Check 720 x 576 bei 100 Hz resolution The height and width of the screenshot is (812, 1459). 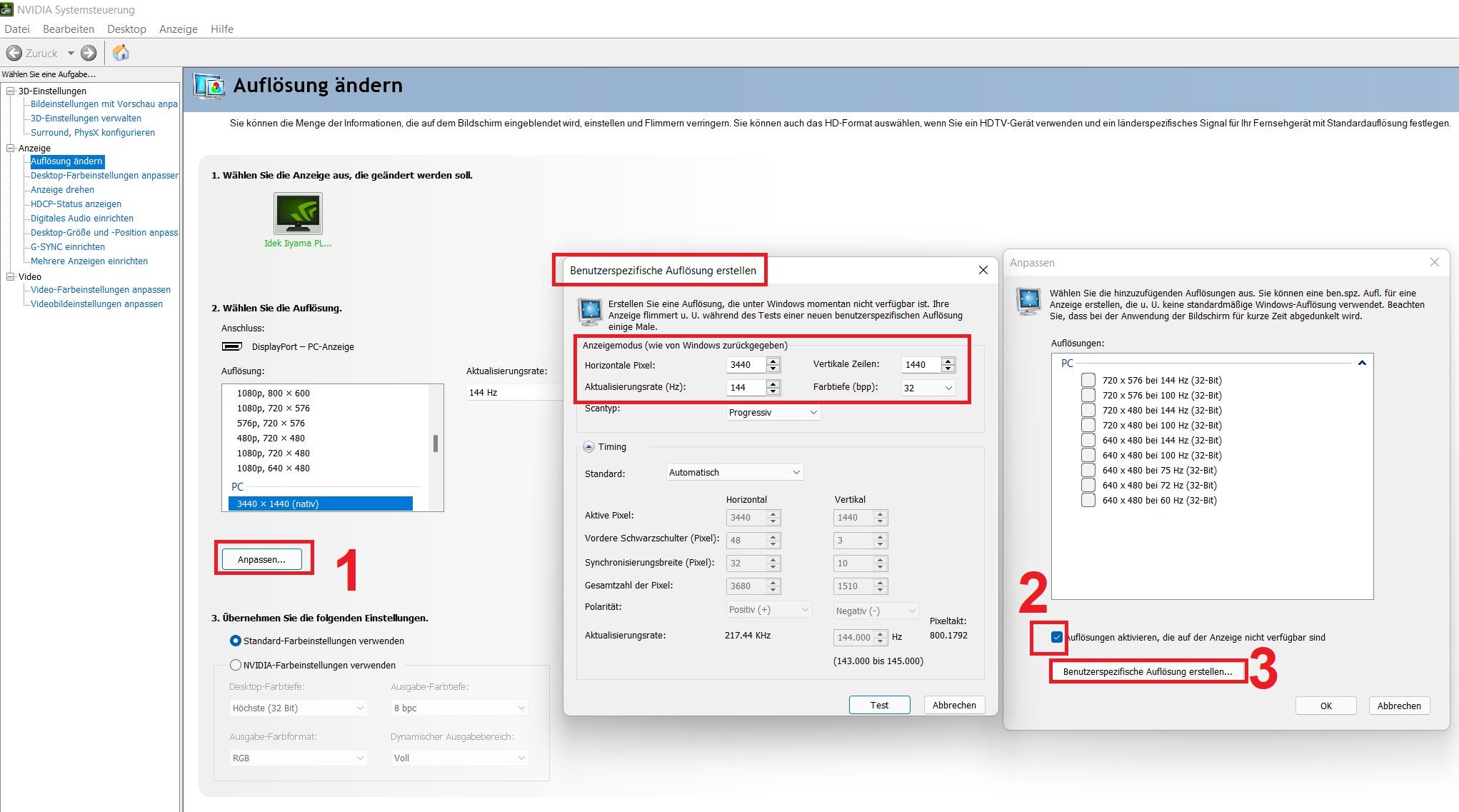(1088, 395)
